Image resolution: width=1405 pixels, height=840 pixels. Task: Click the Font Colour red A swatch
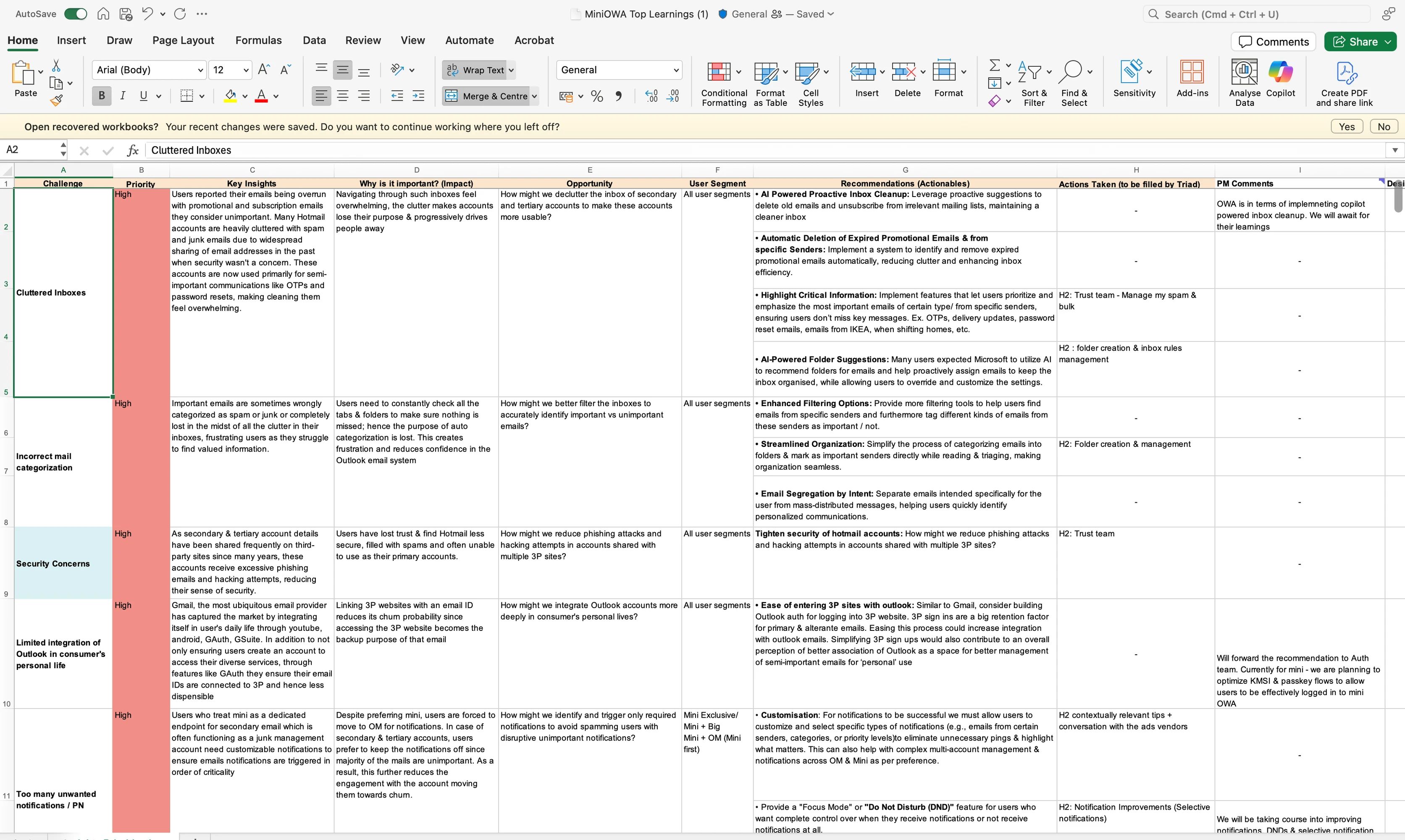pyautogui.click(x=261, y=96)
